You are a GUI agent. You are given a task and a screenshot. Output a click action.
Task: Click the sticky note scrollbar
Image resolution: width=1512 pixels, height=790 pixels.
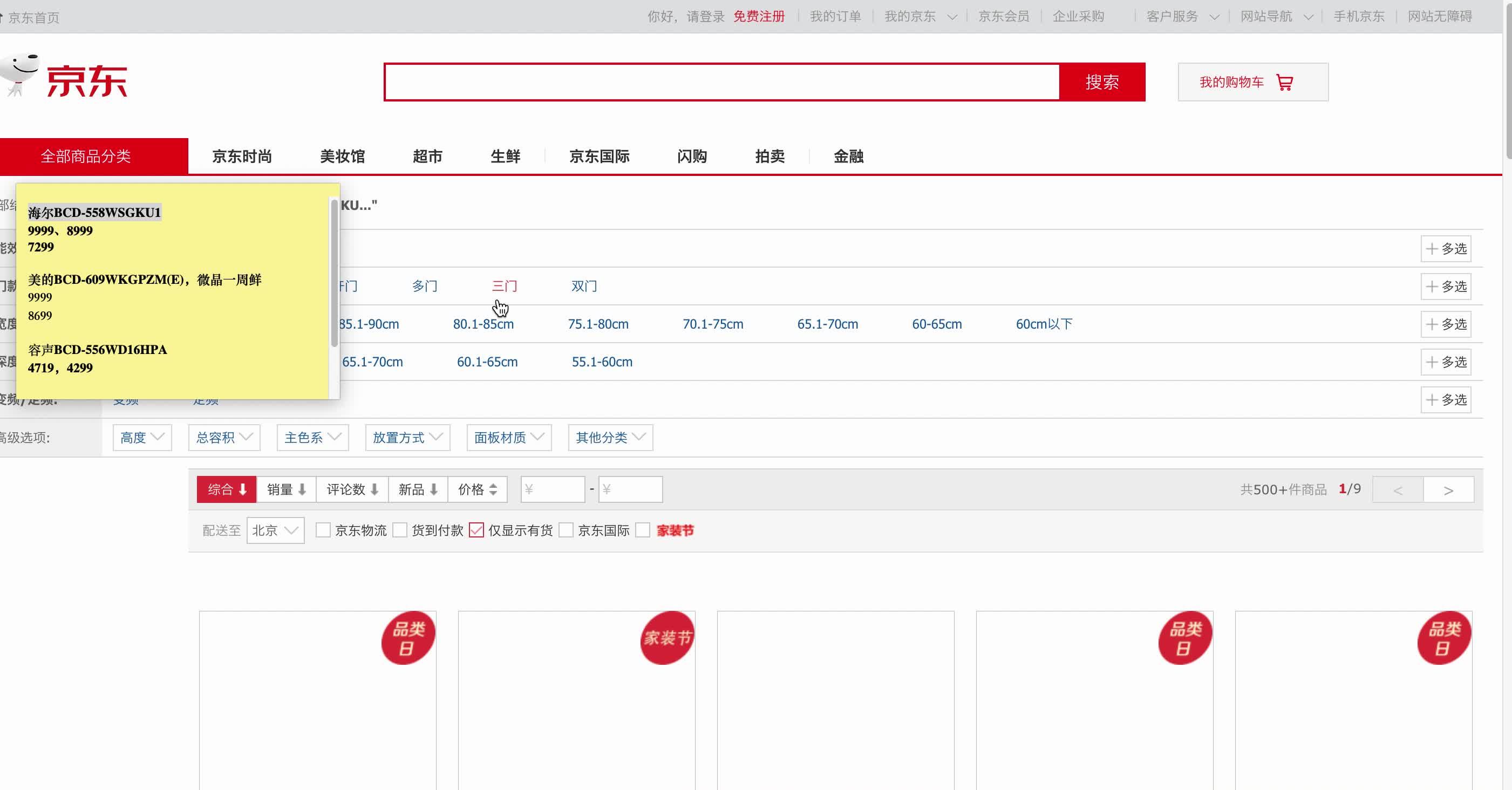tap(334, 273)
